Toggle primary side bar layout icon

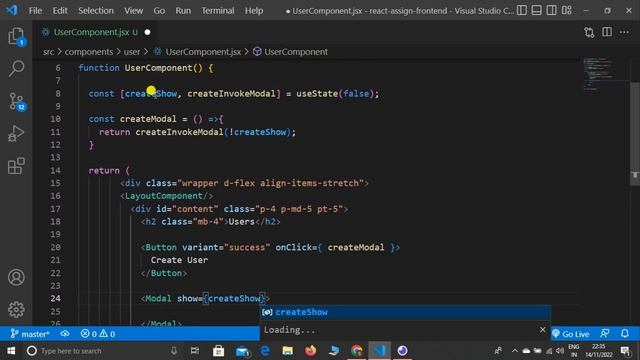(x=522, y=10)
